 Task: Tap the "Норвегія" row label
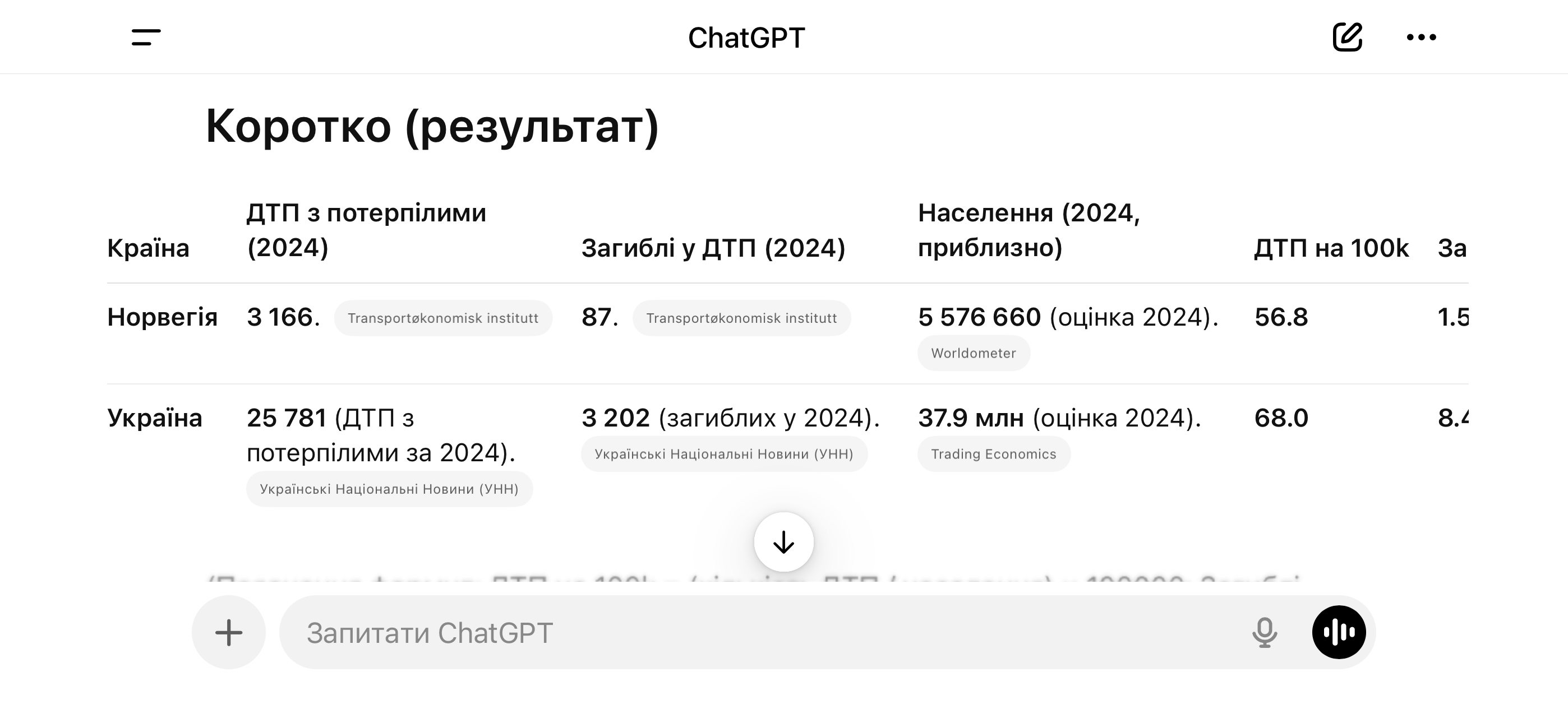coord(162,317)
